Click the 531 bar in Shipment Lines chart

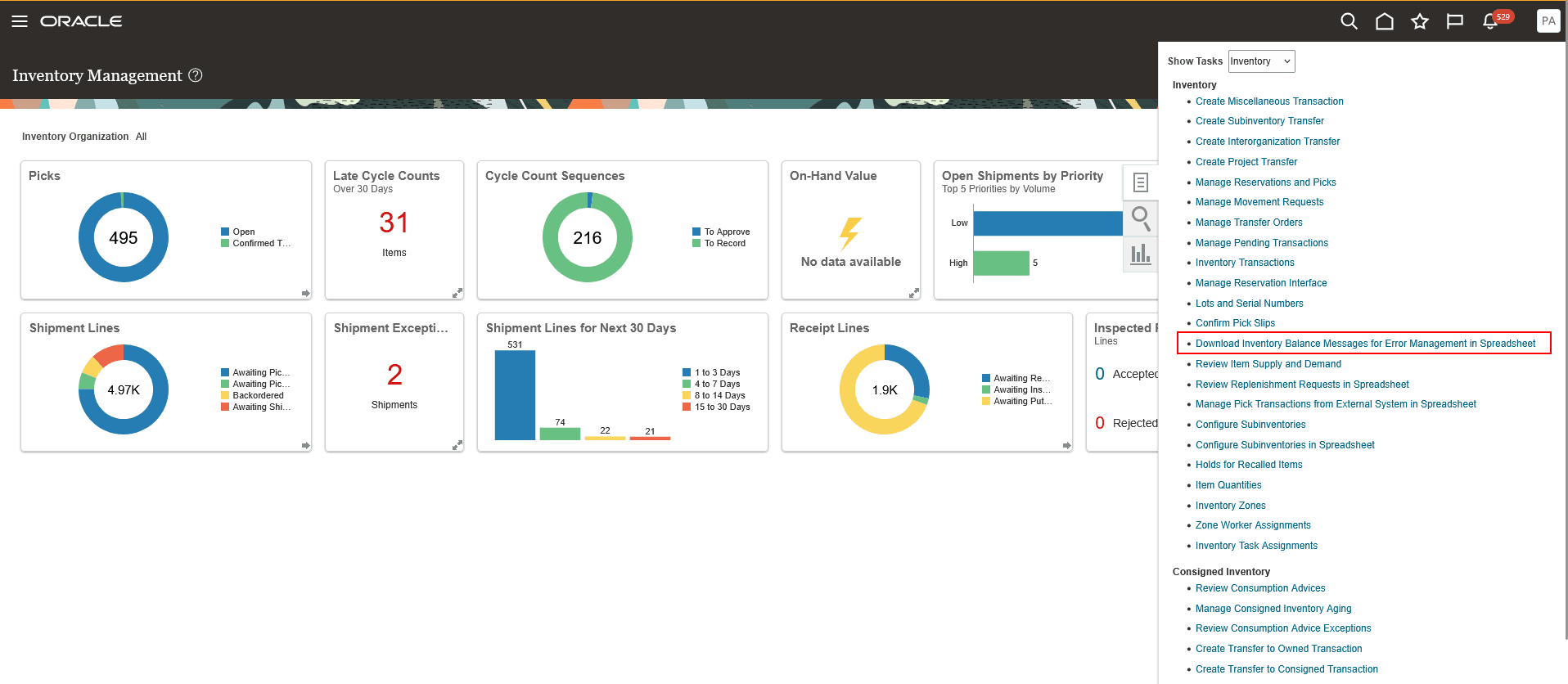[515, 395]
